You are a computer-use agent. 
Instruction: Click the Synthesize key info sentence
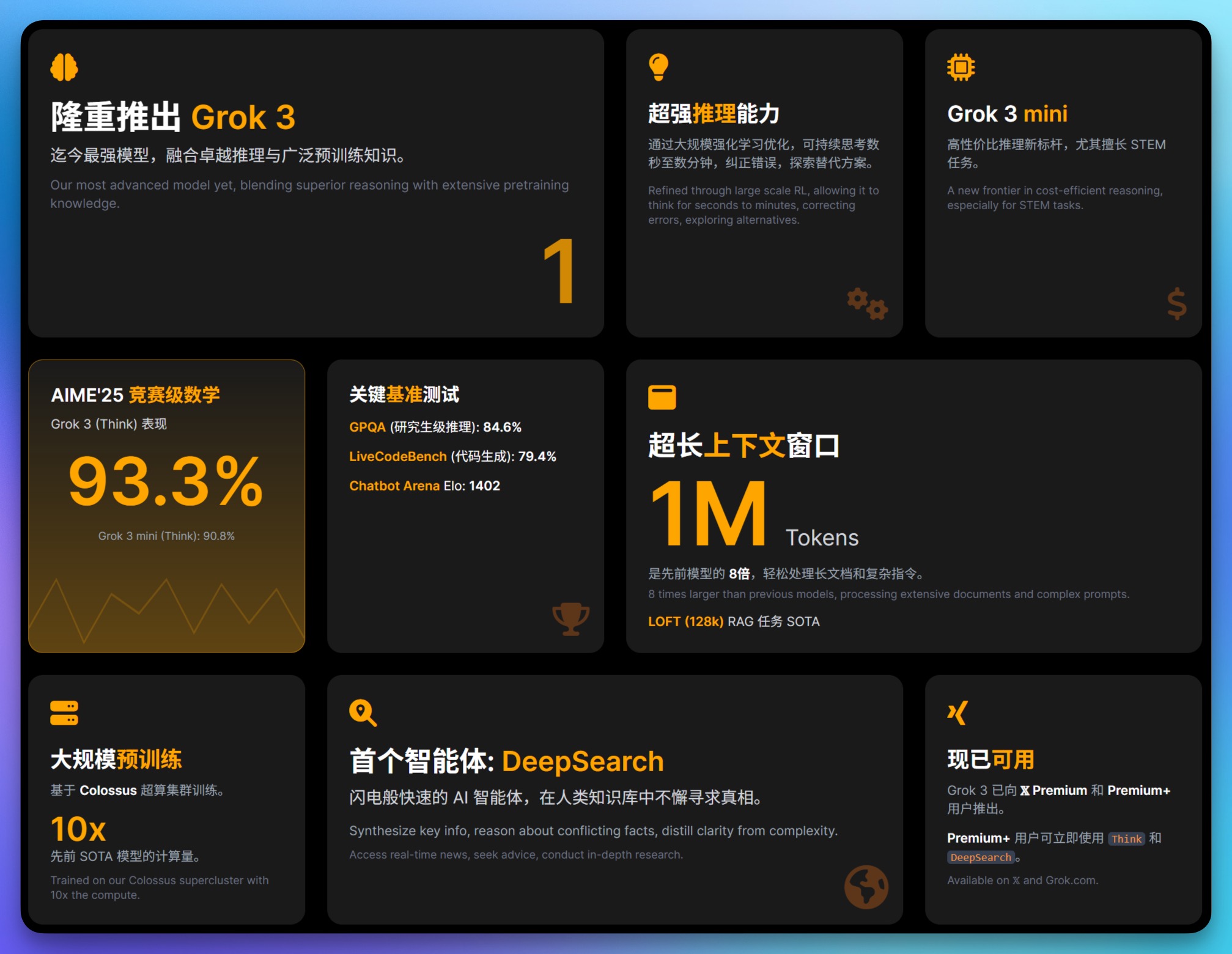593,830
